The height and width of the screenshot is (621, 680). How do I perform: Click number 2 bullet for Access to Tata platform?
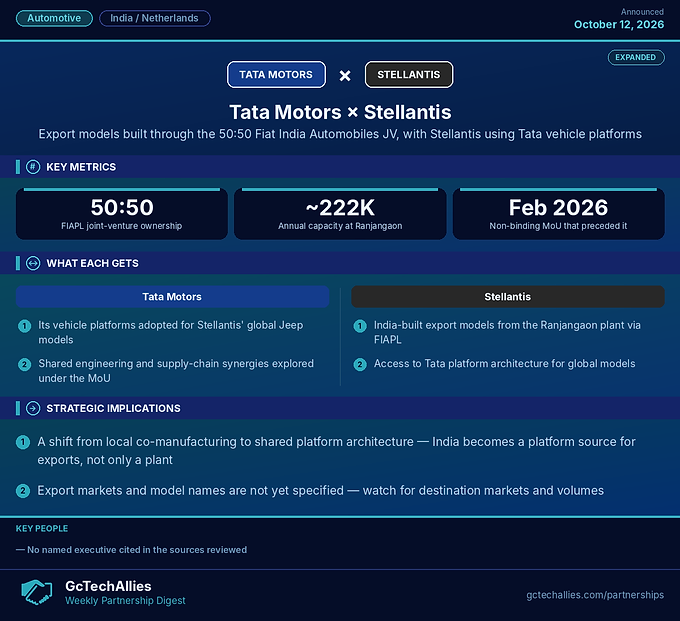click(x=360, y=365)
